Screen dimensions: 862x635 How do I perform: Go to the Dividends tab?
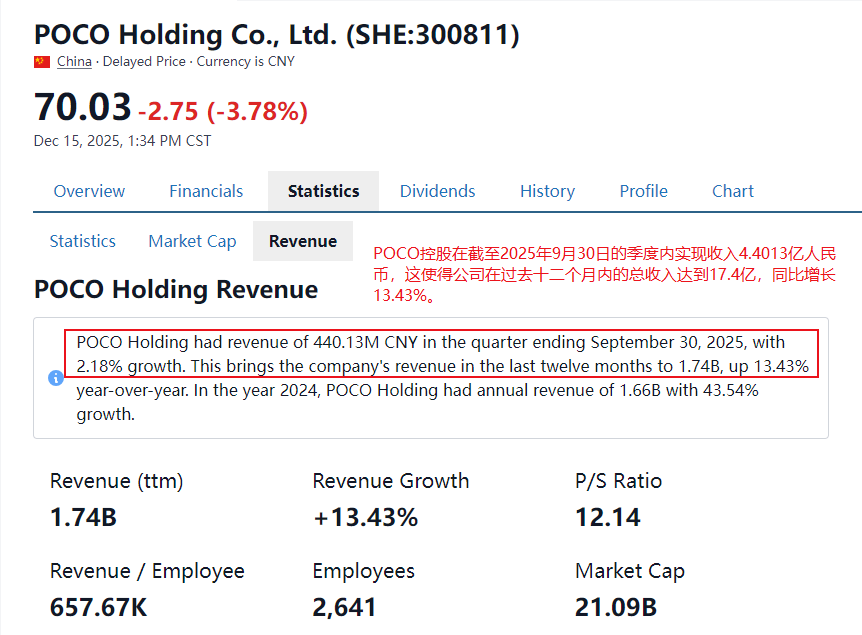437,191
